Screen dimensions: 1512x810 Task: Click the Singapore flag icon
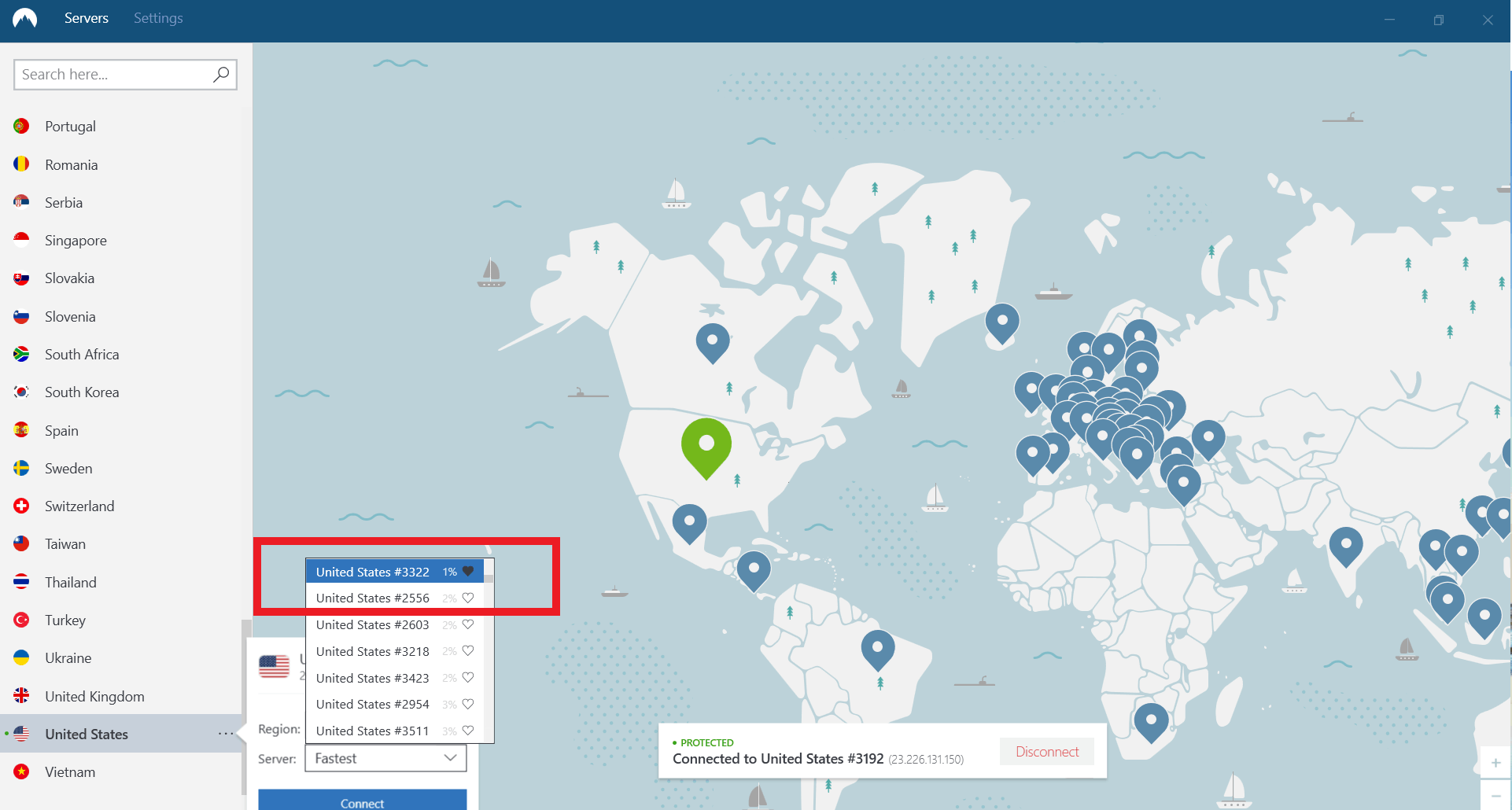[x=22, y=240]
